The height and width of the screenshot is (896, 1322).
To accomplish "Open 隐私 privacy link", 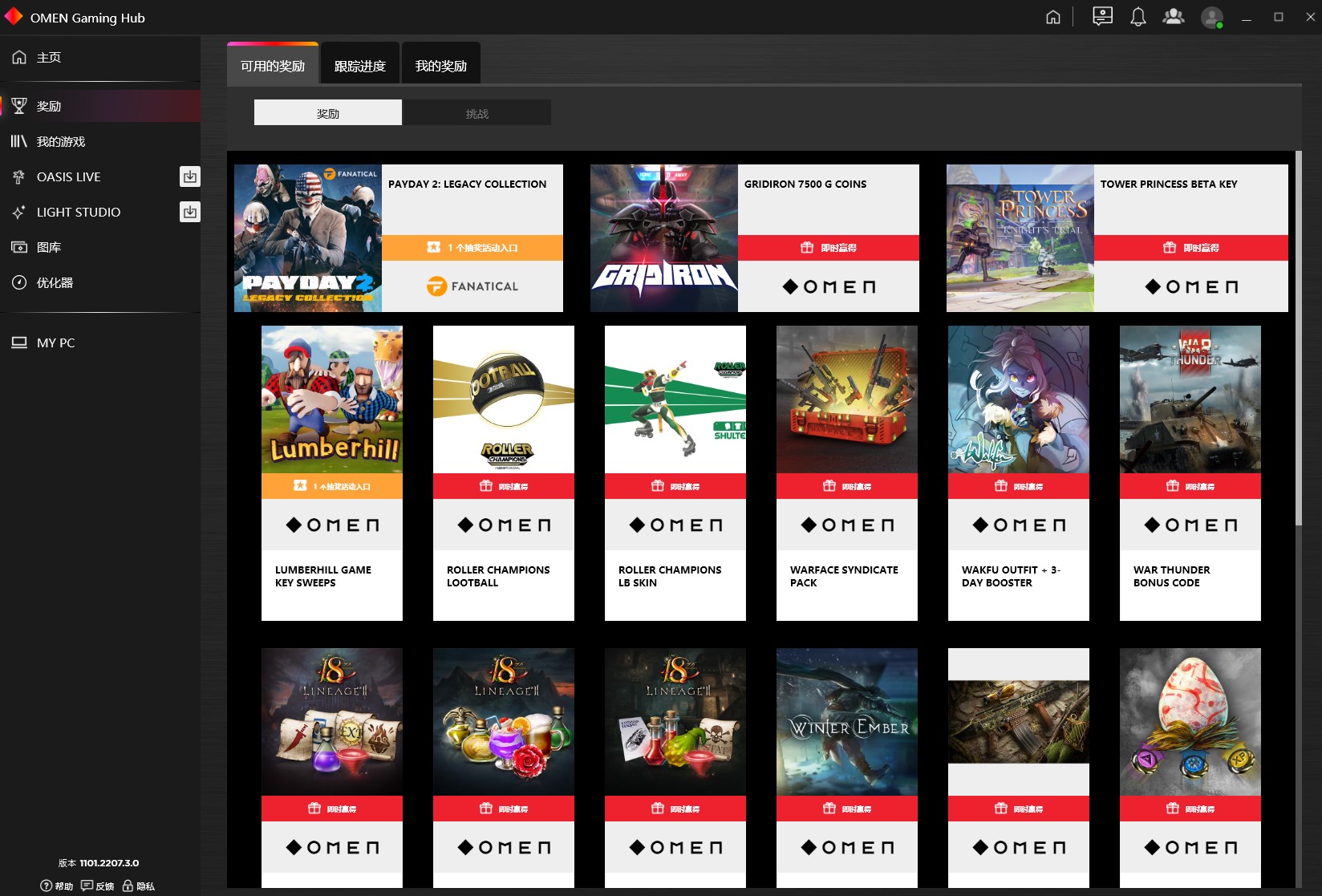I will 138,886.
